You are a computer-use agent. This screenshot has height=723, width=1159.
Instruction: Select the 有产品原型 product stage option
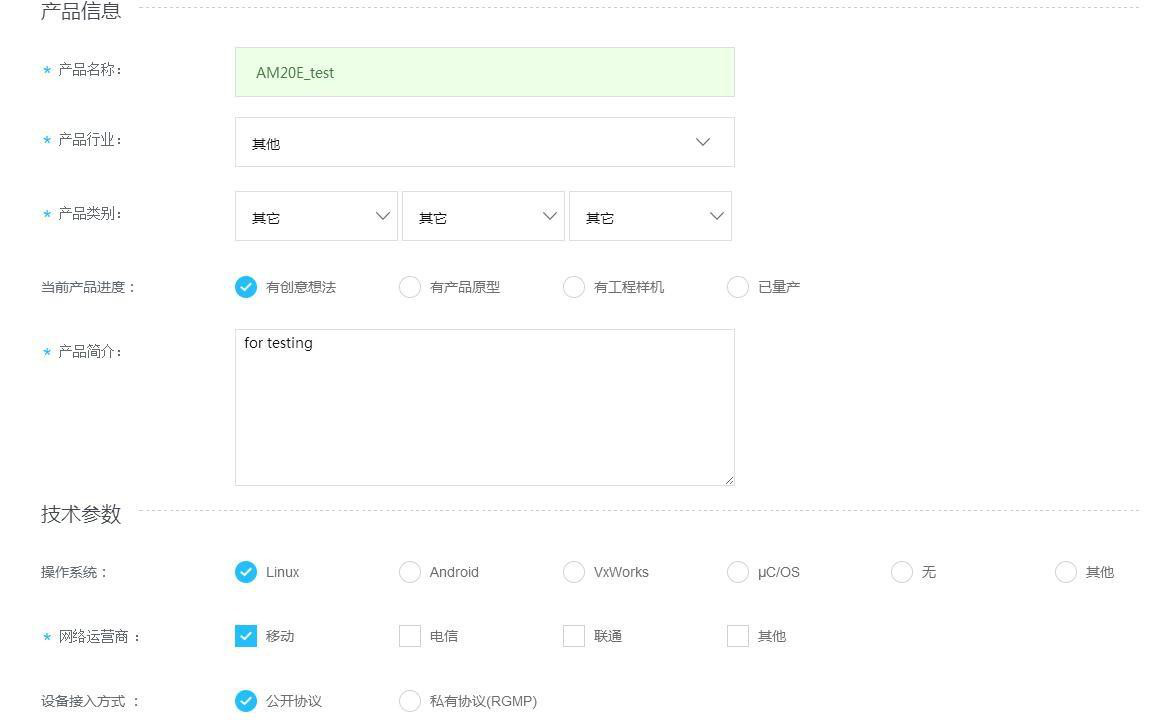click(x=410, y=287)
